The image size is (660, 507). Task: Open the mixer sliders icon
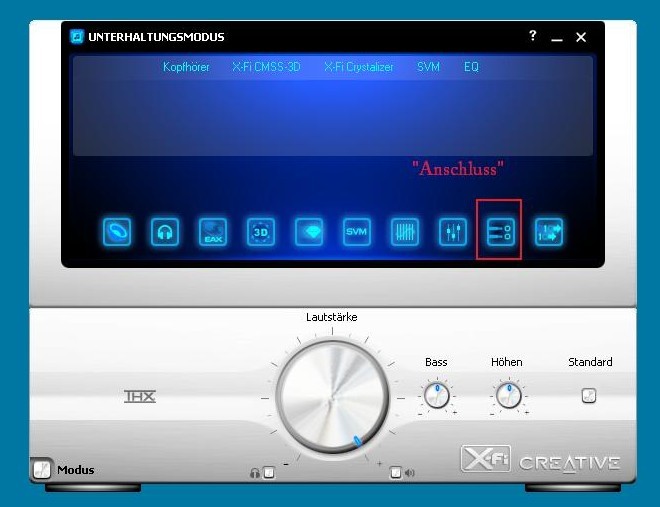tap(452, 231)
